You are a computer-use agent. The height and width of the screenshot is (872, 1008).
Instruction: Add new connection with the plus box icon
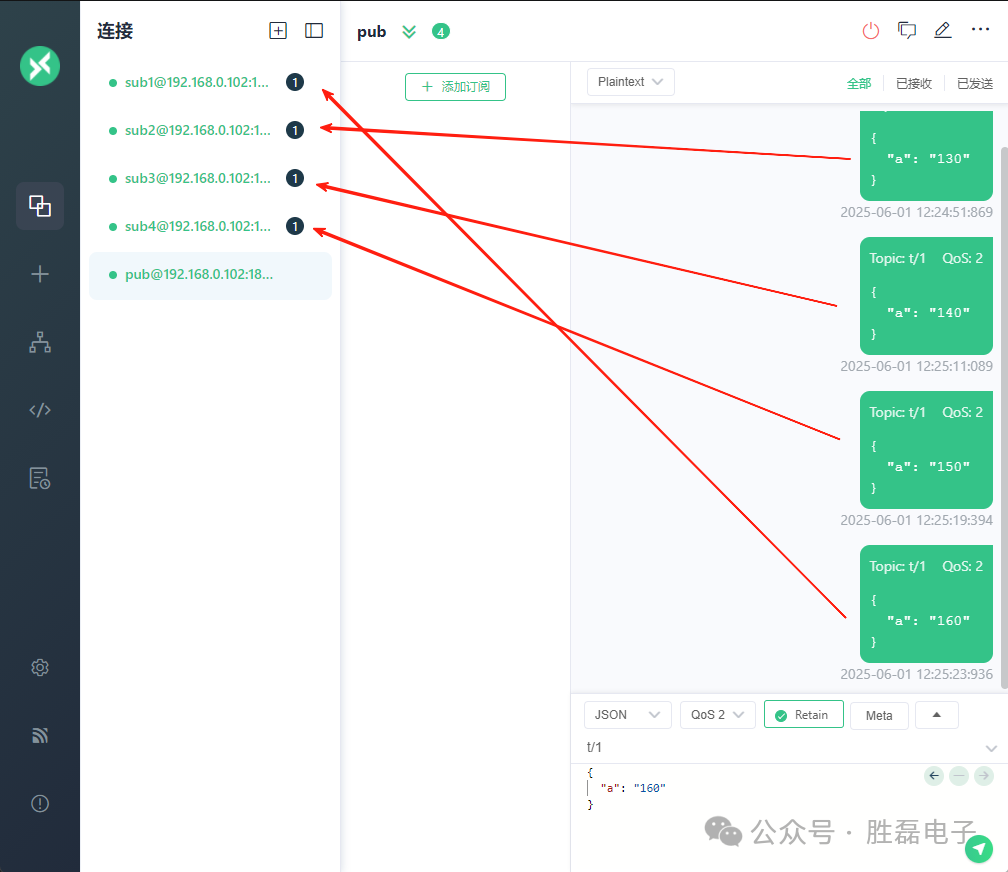click(278, 30)
